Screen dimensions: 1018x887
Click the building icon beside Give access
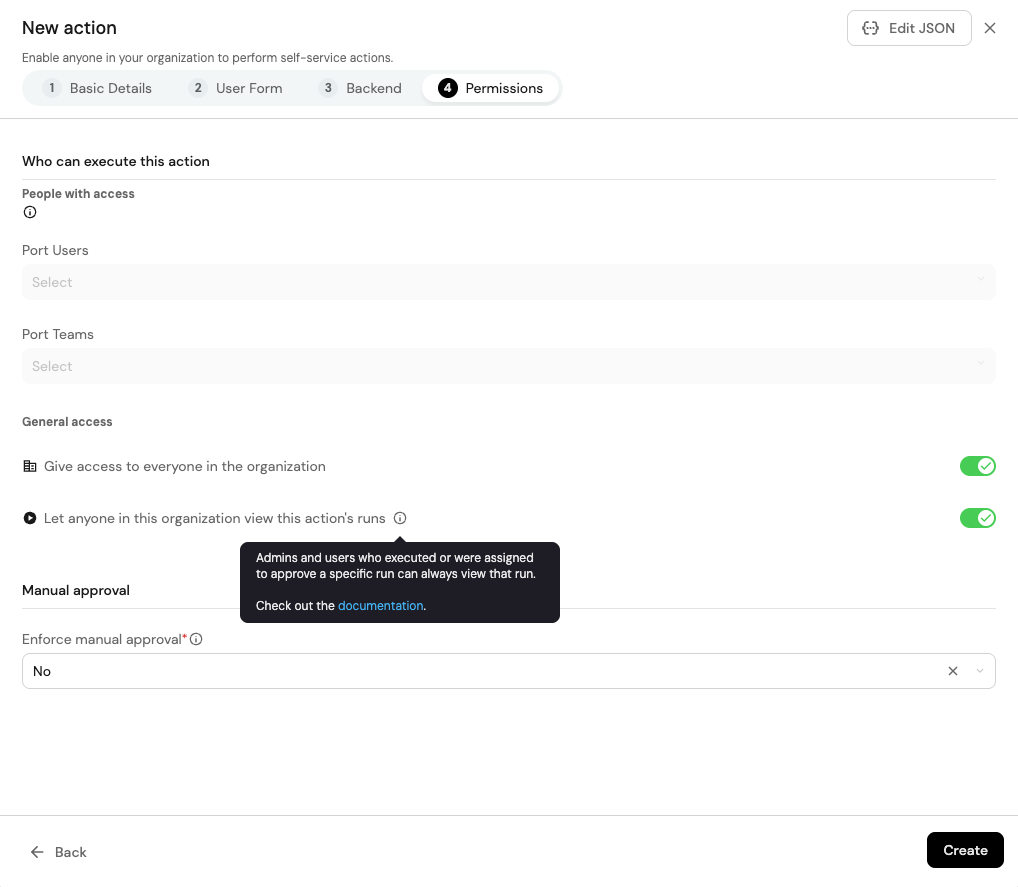pos(30,466)
